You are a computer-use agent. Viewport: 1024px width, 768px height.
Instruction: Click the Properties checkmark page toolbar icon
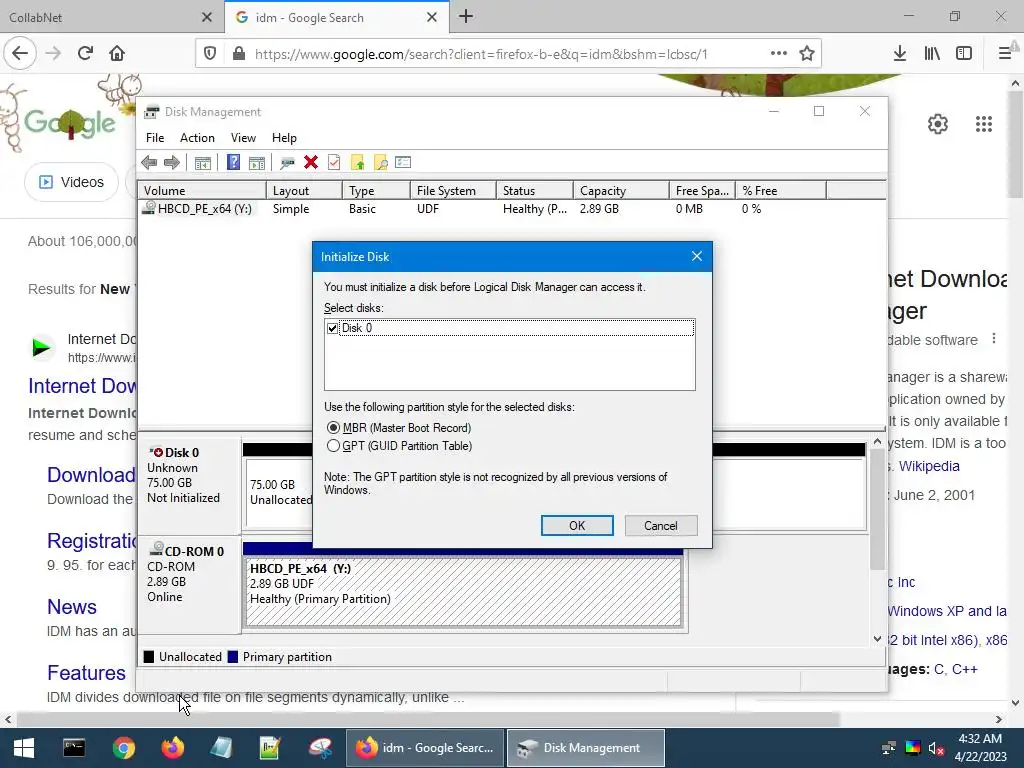(334, 163)
